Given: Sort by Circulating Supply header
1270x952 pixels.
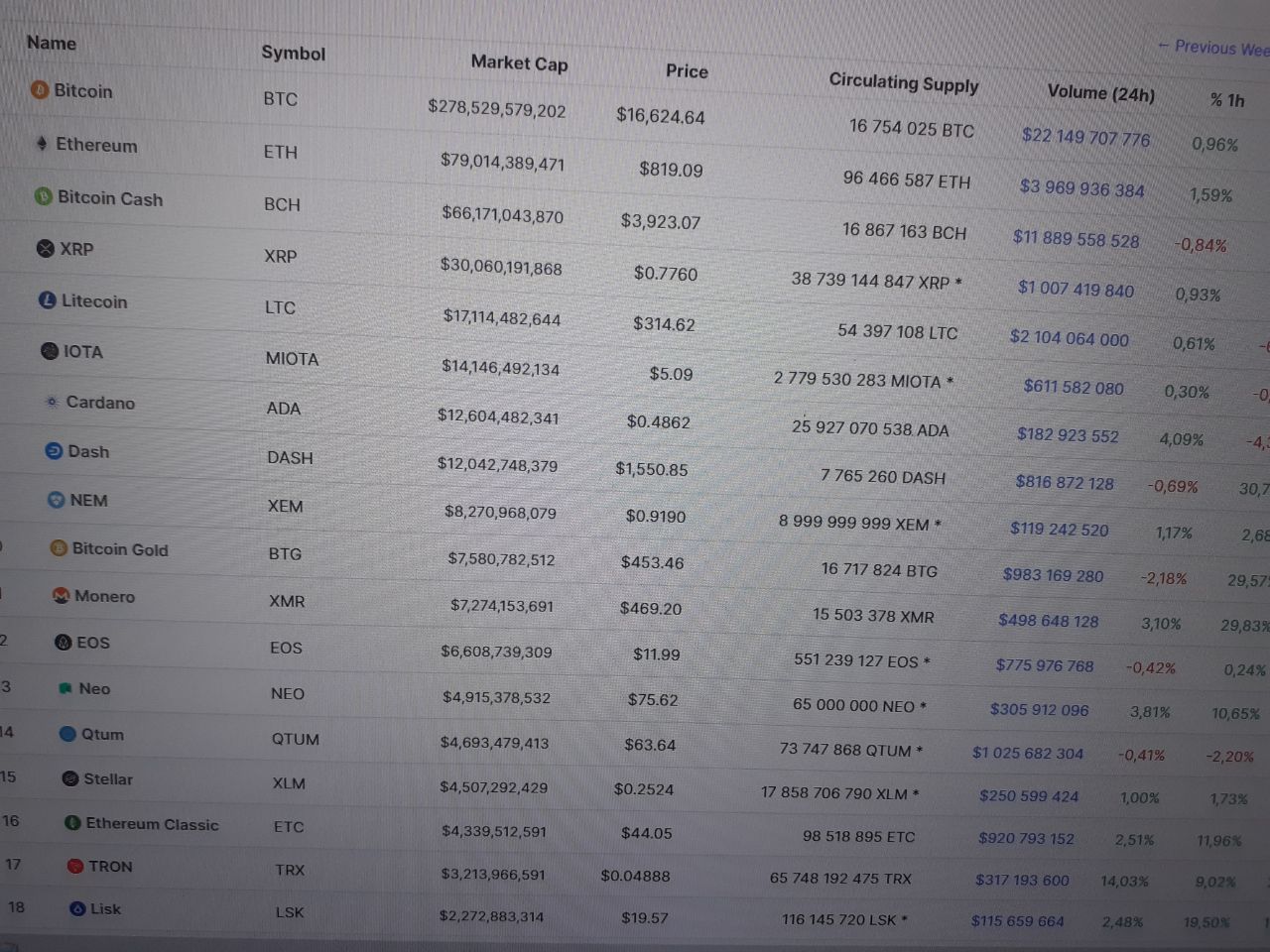Looking at the screenshot, I should pos(904,82).
